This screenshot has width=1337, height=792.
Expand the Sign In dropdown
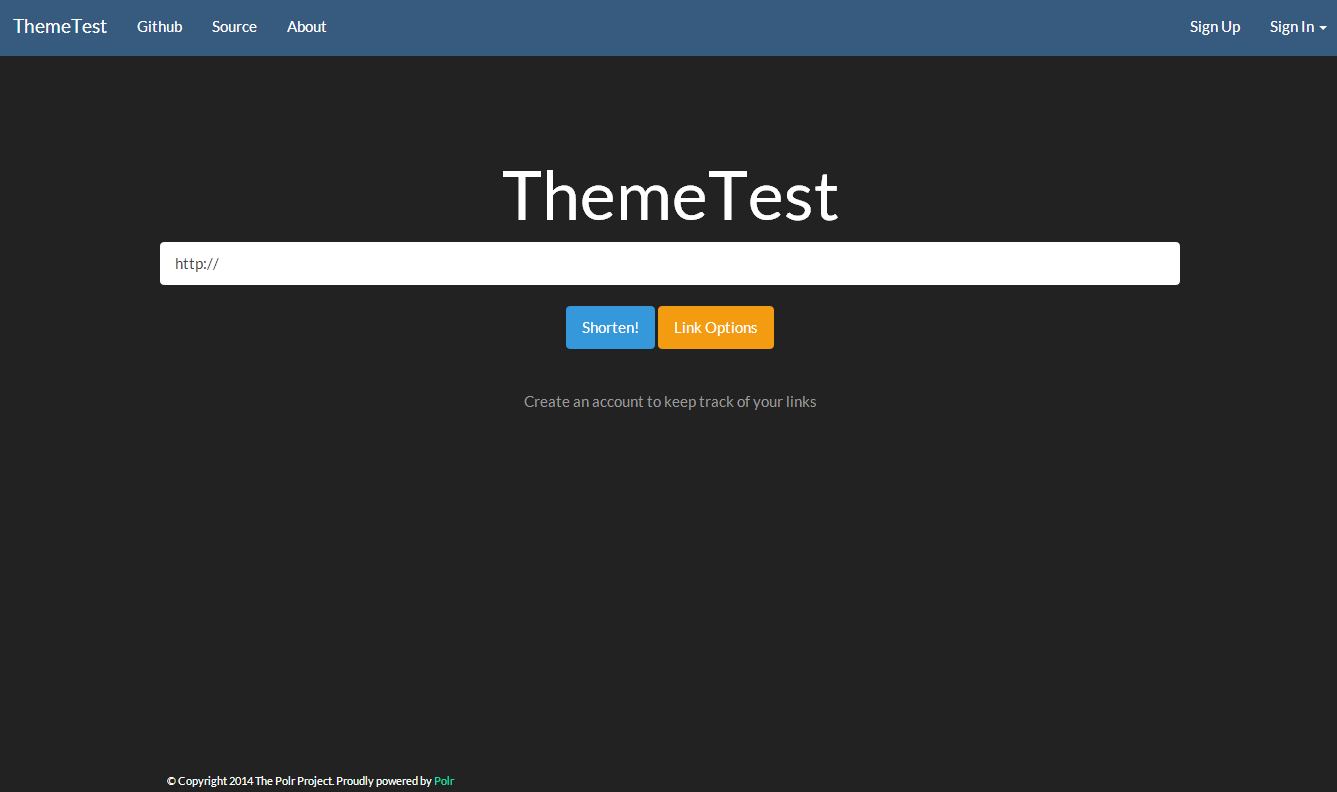1298,27
